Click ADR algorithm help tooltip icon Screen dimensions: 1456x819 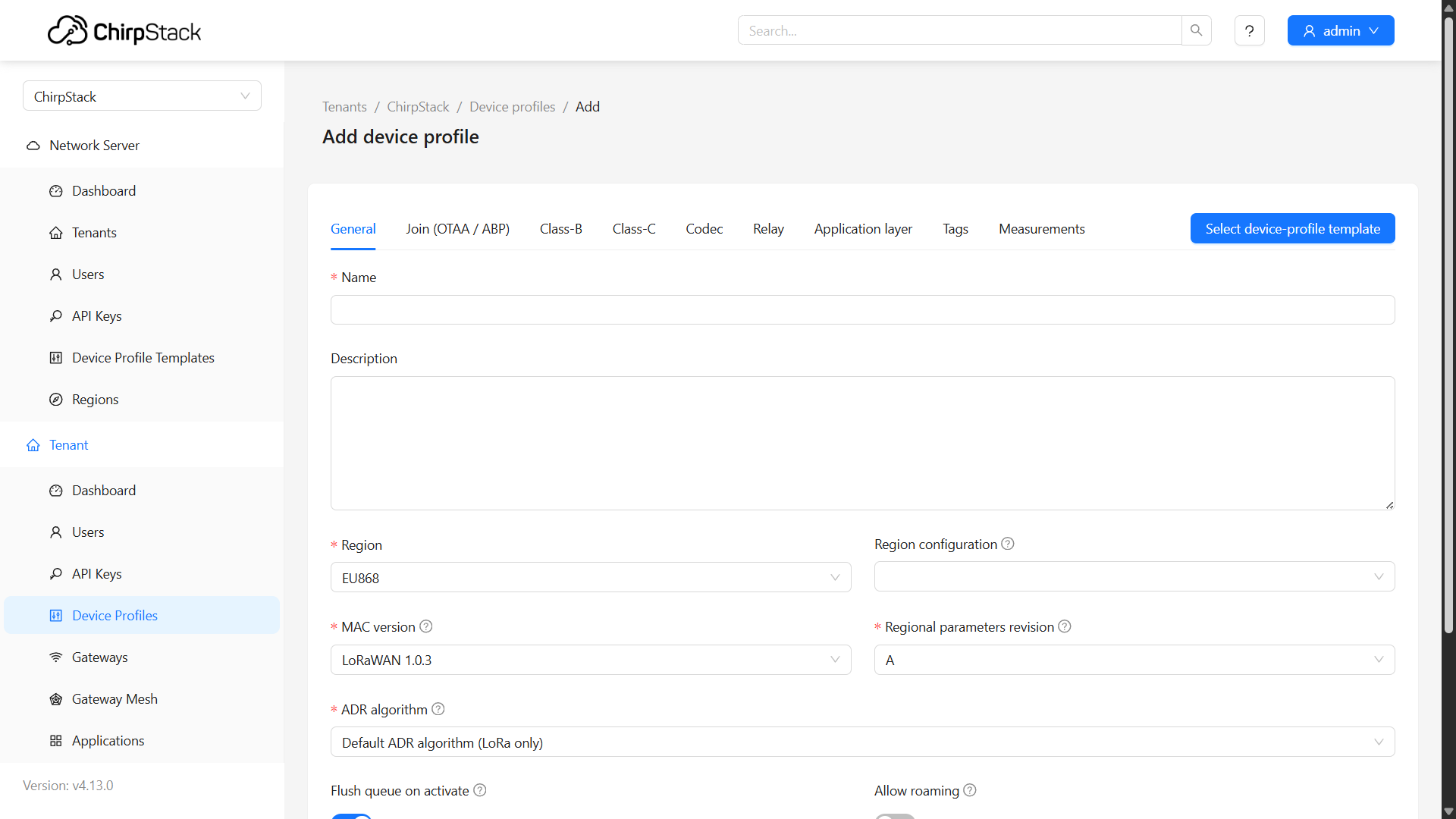[438, 709]
